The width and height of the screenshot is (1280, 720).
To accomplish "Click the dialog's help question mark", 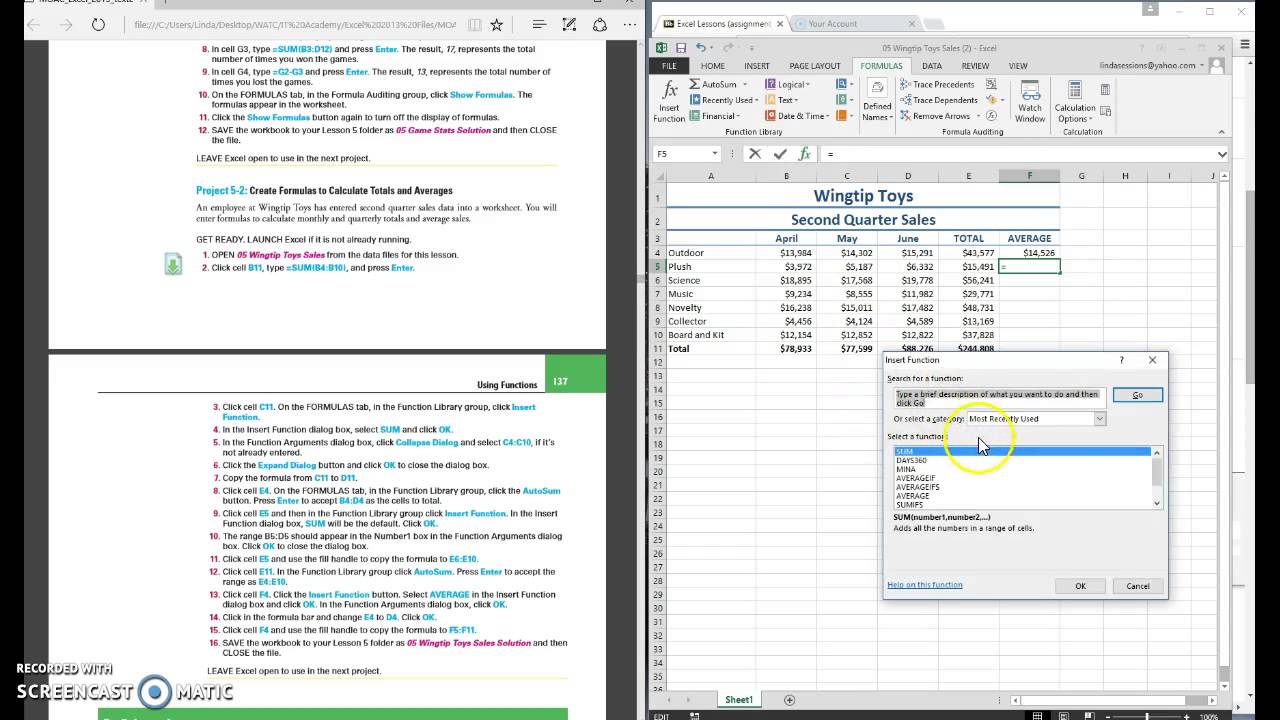I will click(1121, 360).
